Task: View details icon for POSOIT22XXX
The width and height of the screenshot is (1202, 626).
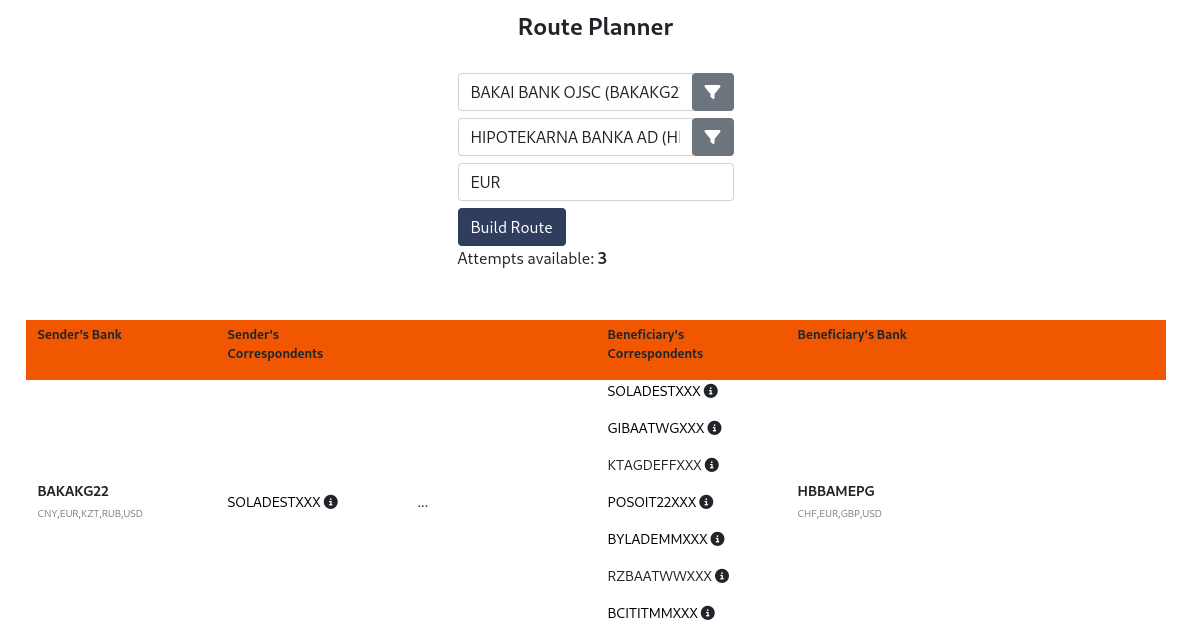Action: (706, 502)
